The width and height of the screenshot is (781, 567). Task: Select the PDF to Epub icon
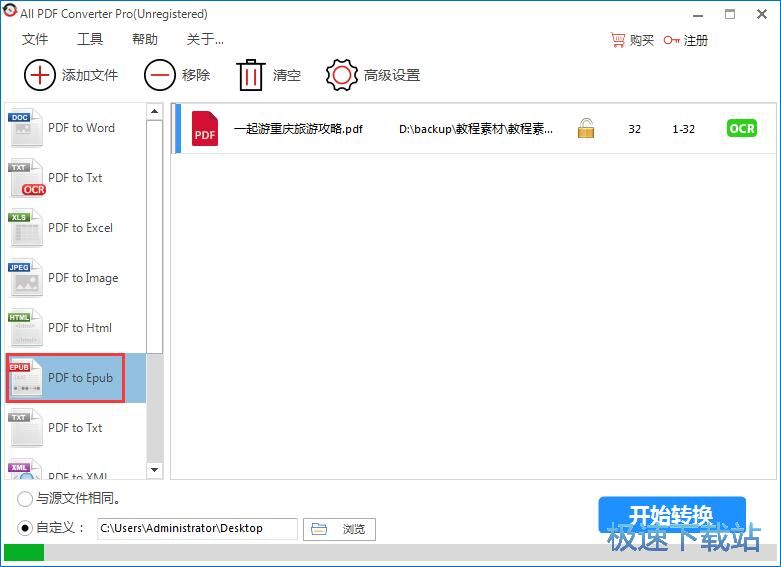tap(25, 378)
